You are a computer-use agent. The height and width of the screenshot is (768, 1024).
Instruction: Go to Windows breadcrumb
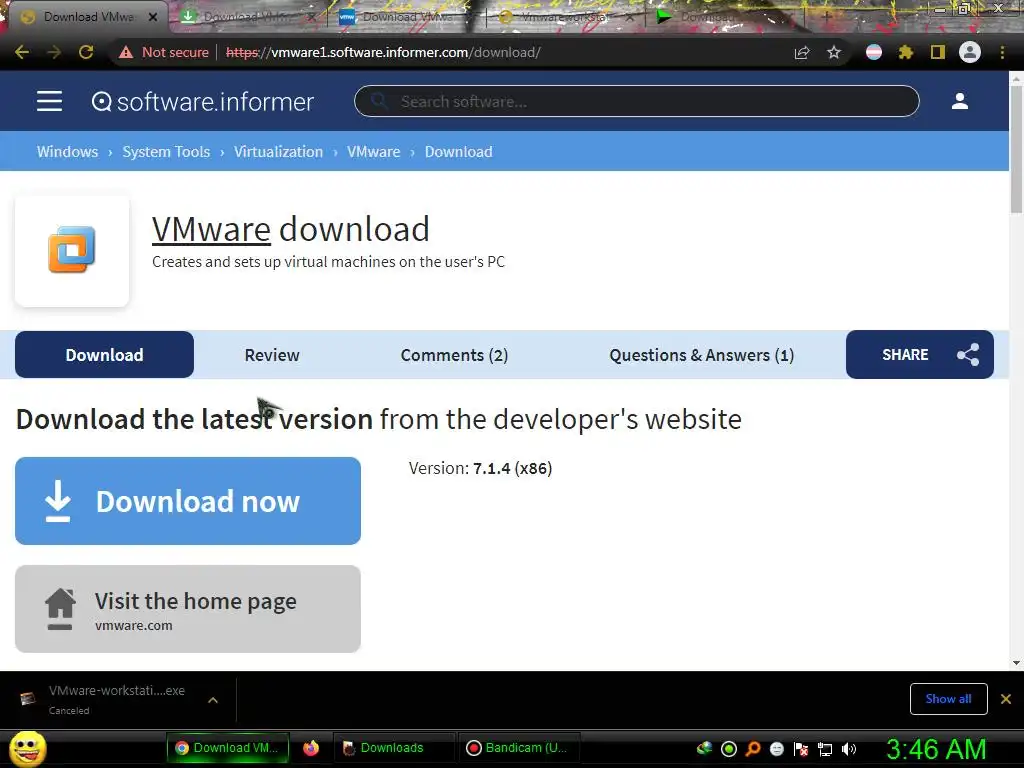[x=67, y=152]
